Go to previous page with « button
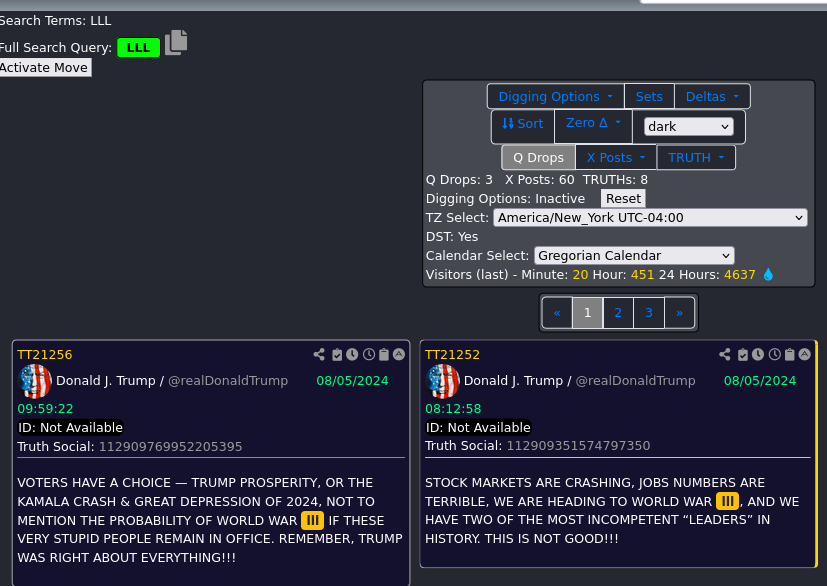Viewport: 827px width, 586px height. pyautogui.click(x=557, y=313)
